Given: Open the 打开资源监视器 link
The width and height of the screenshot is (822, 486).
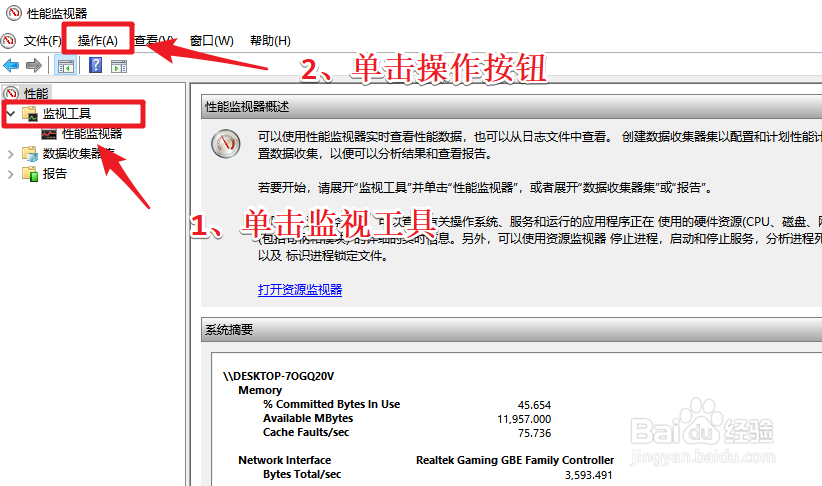Looking at the screenshot, I should (300, 289).
